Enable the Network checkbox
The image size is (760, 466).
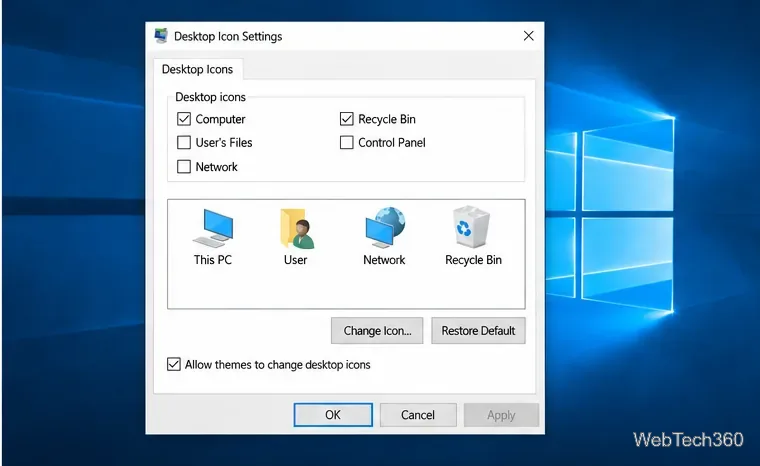click(x=184, y=167)
